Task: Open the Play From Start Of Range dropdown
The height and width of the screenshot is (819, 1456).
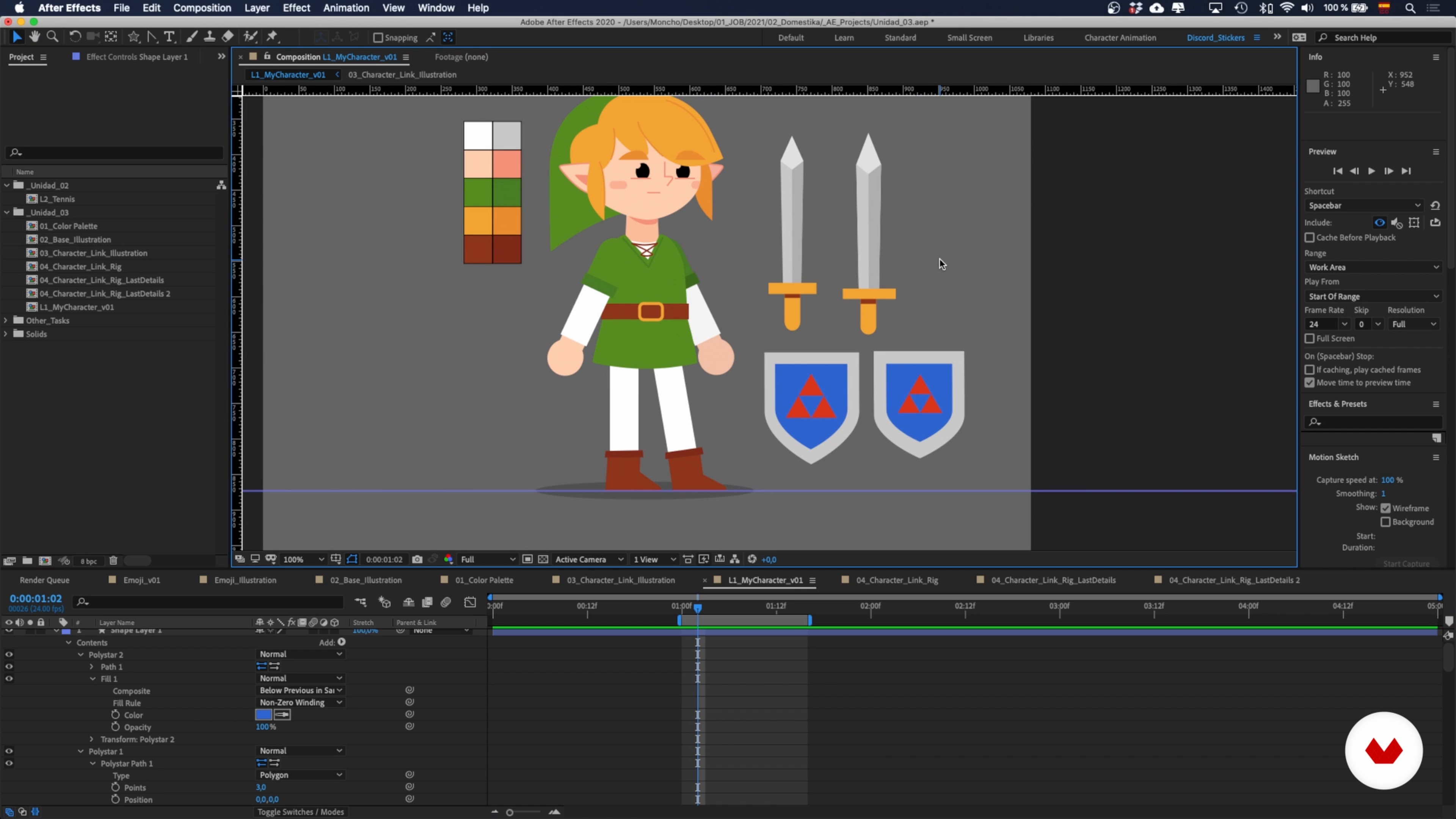Action: pyautogui.click(x=1373, y=296)
